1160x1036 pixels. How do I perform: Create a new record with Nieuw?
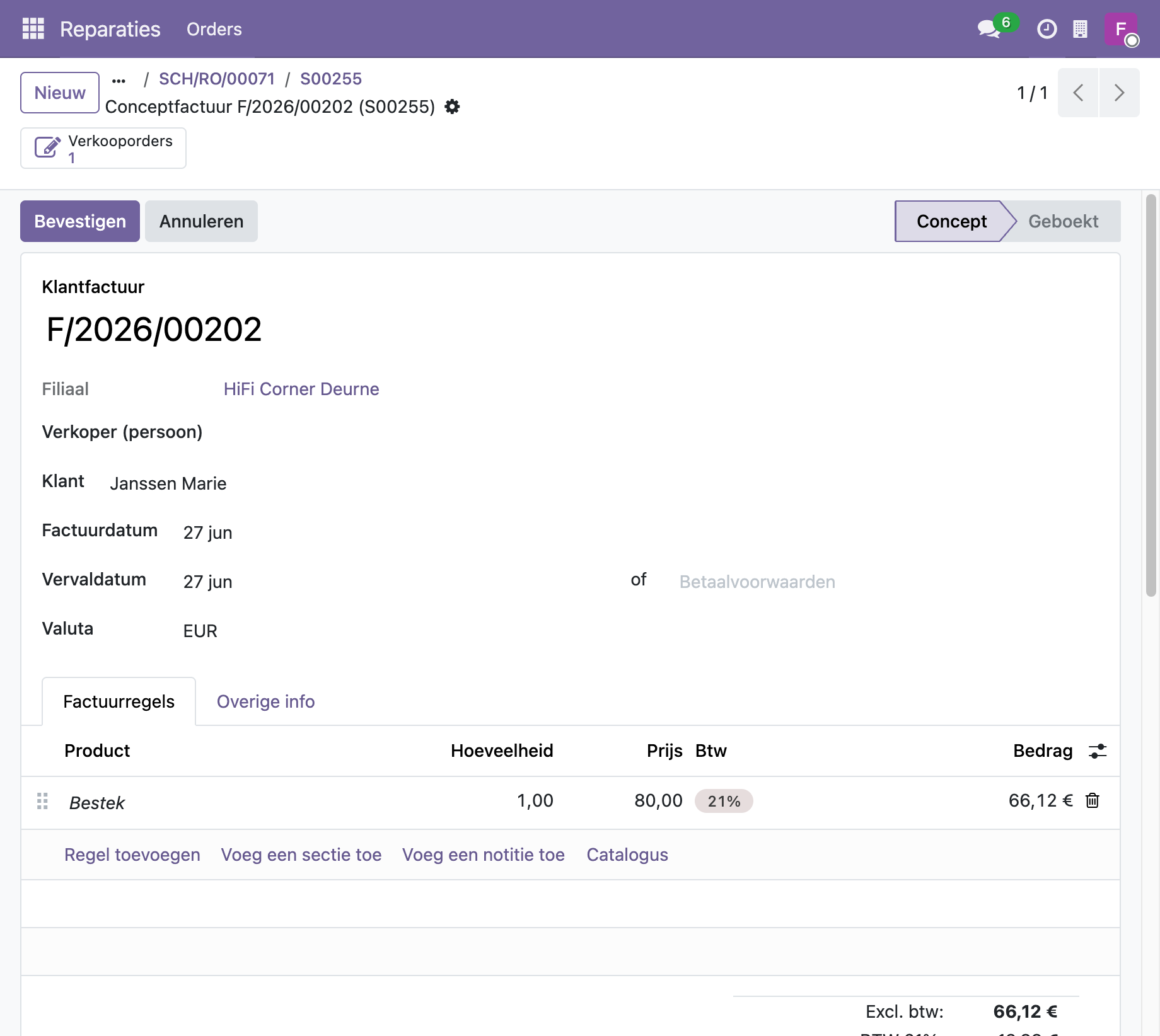(x=60, y=93)
